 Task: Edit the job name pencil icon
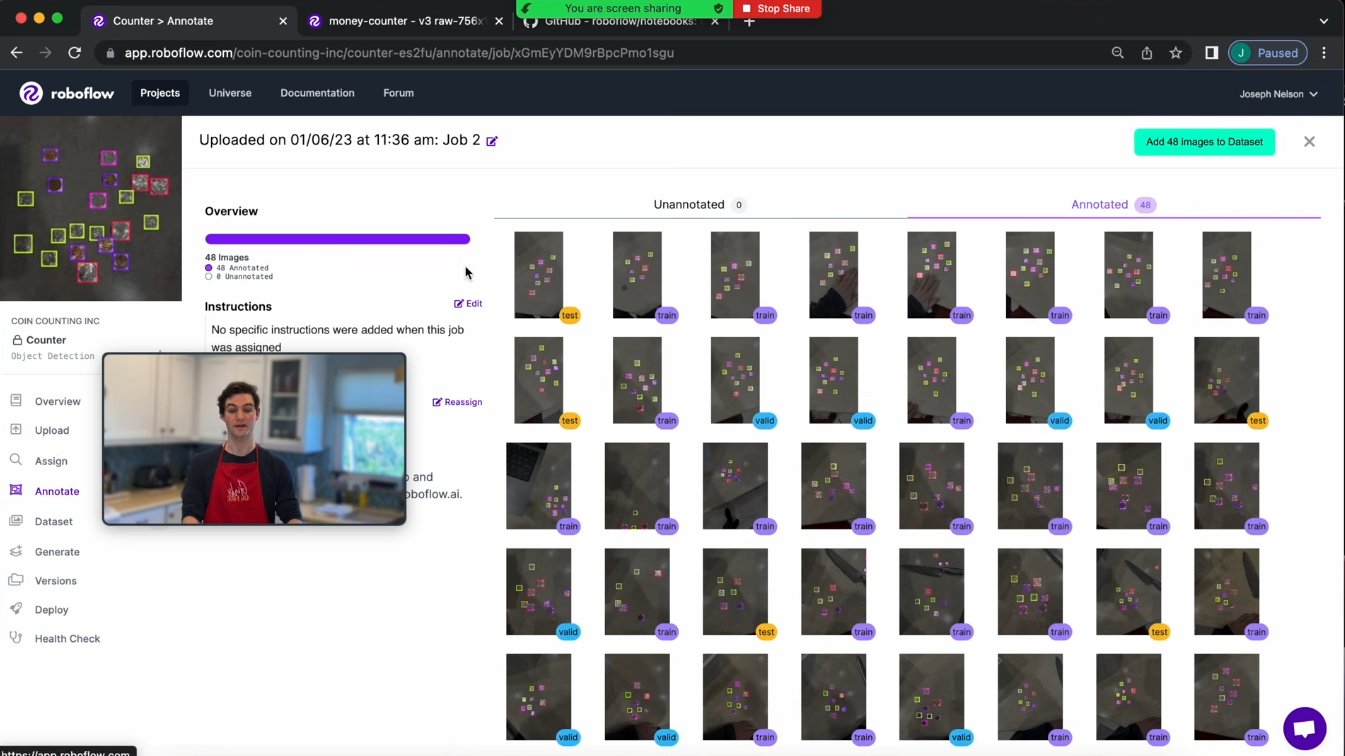(x=492, y=141)
